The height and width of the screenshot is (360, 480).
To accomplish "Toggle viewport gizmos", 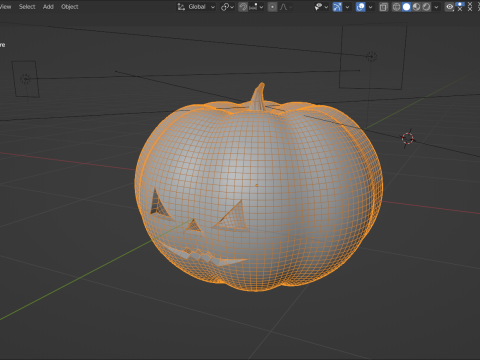I will tap(337, 7).
